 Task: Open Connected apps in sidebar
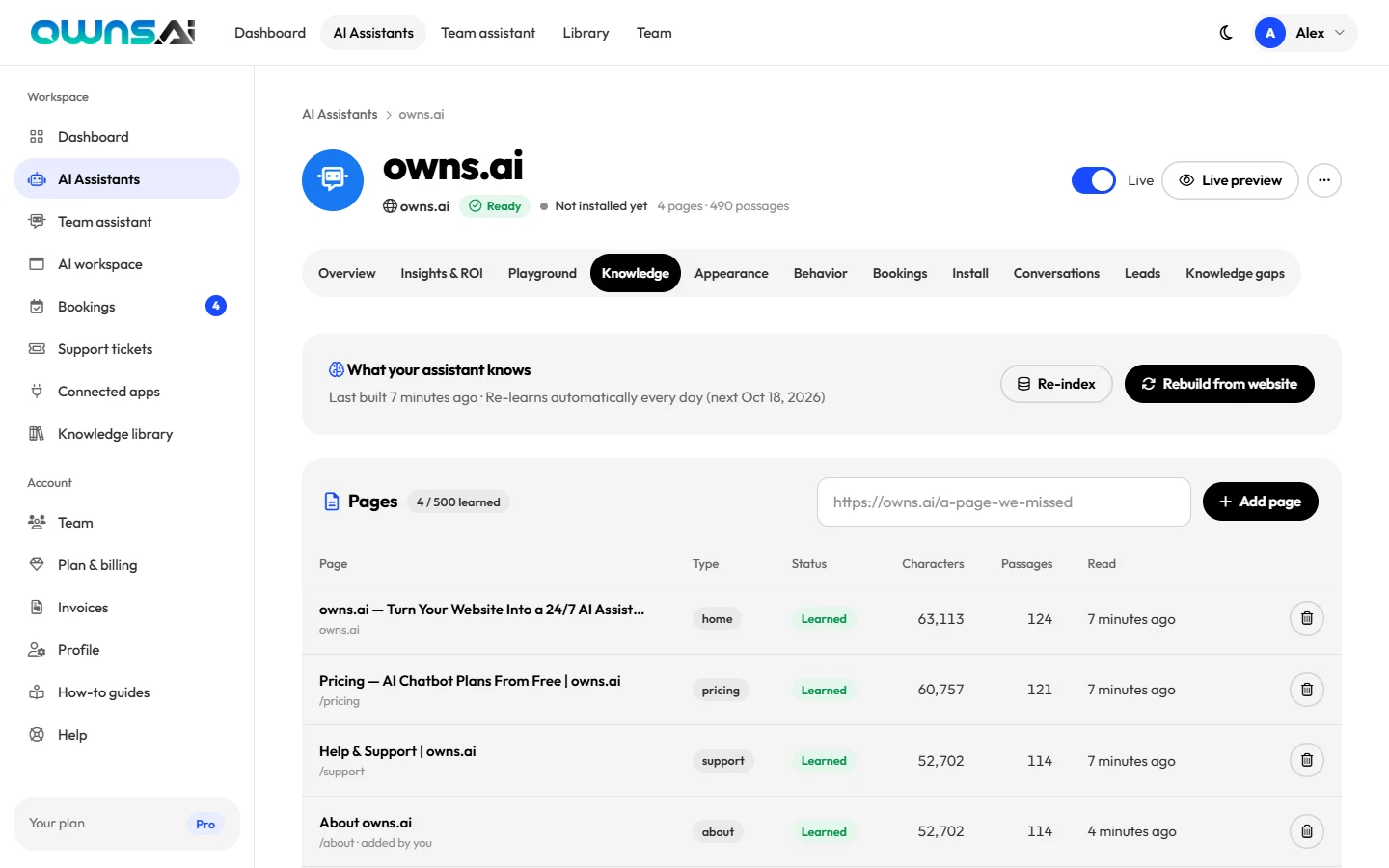coord(126,392)
